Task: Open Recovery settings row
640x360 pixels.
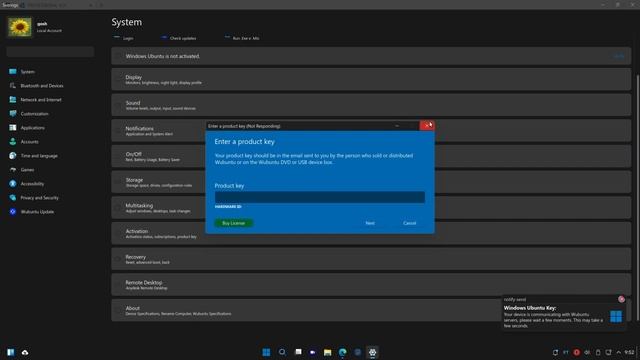Action: click(371, 259)
